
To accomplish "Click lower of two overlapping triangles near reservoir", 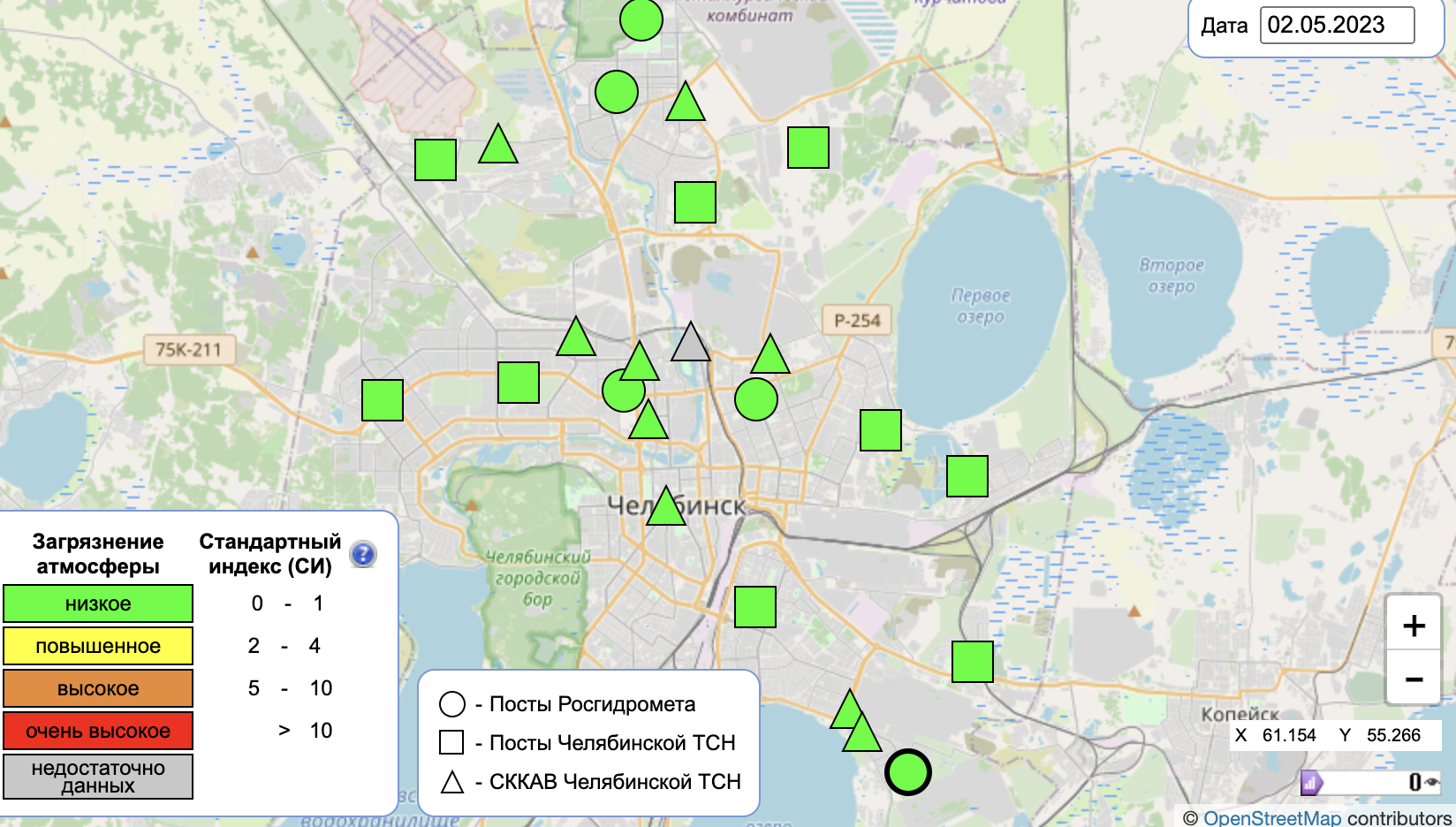I will pos(862,735).
